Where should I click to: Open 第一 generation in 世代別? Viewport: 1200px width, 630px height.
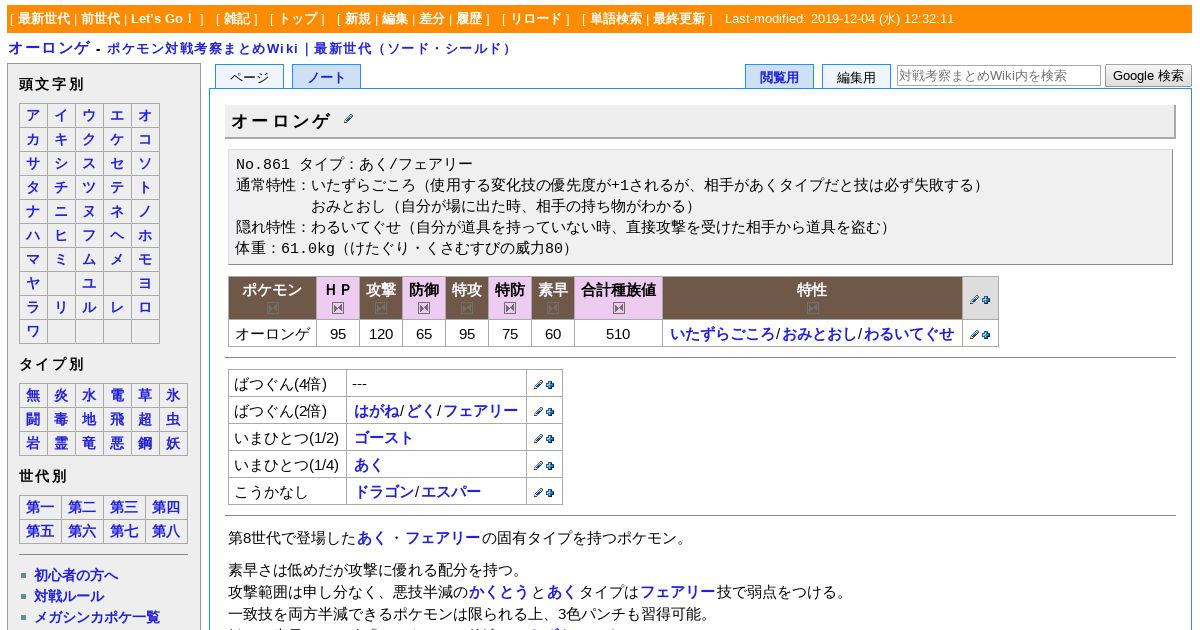pyautogui.click(x=40, y=507)
